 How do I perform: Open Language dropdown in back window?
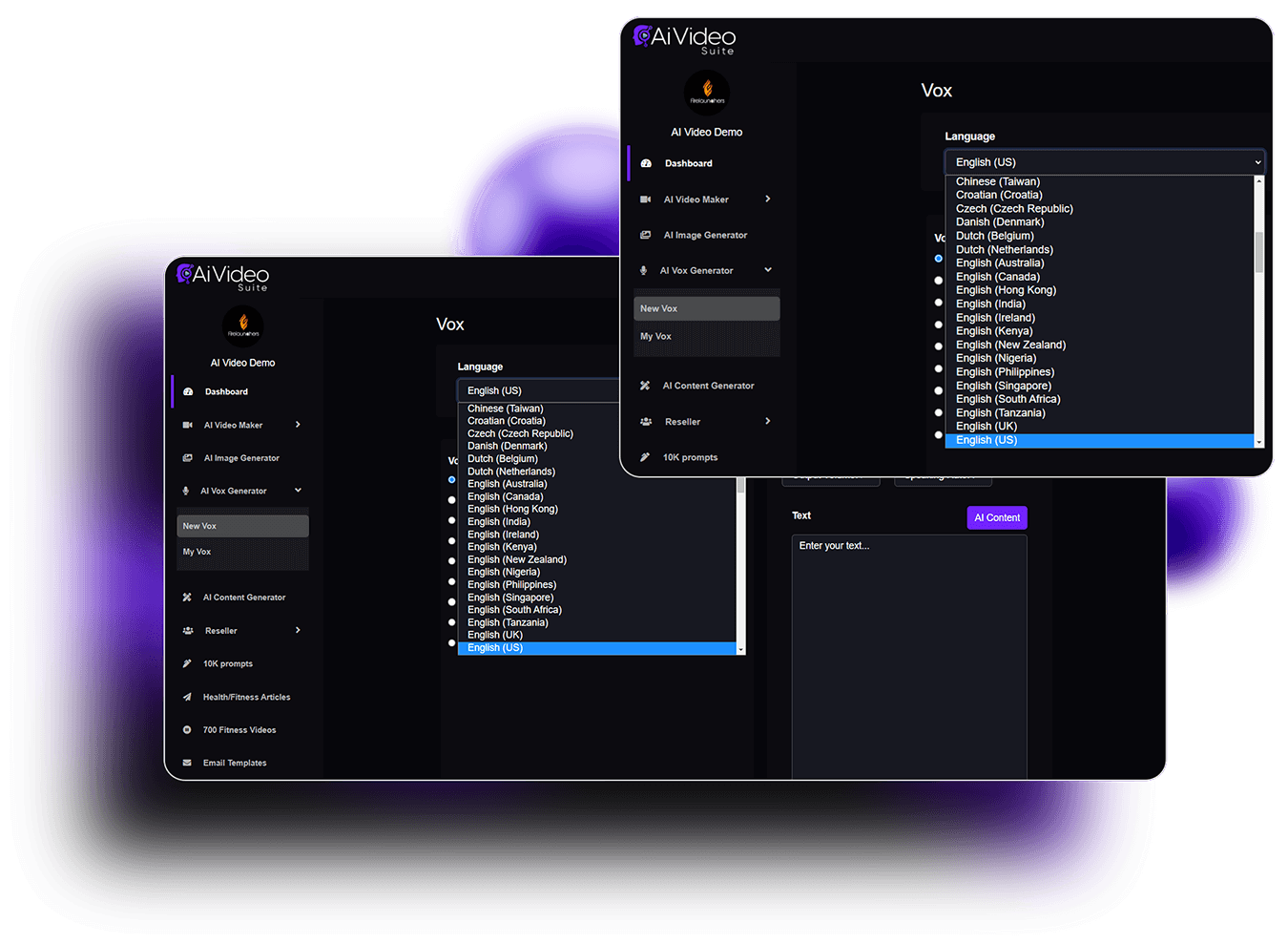tap(539, 390)
